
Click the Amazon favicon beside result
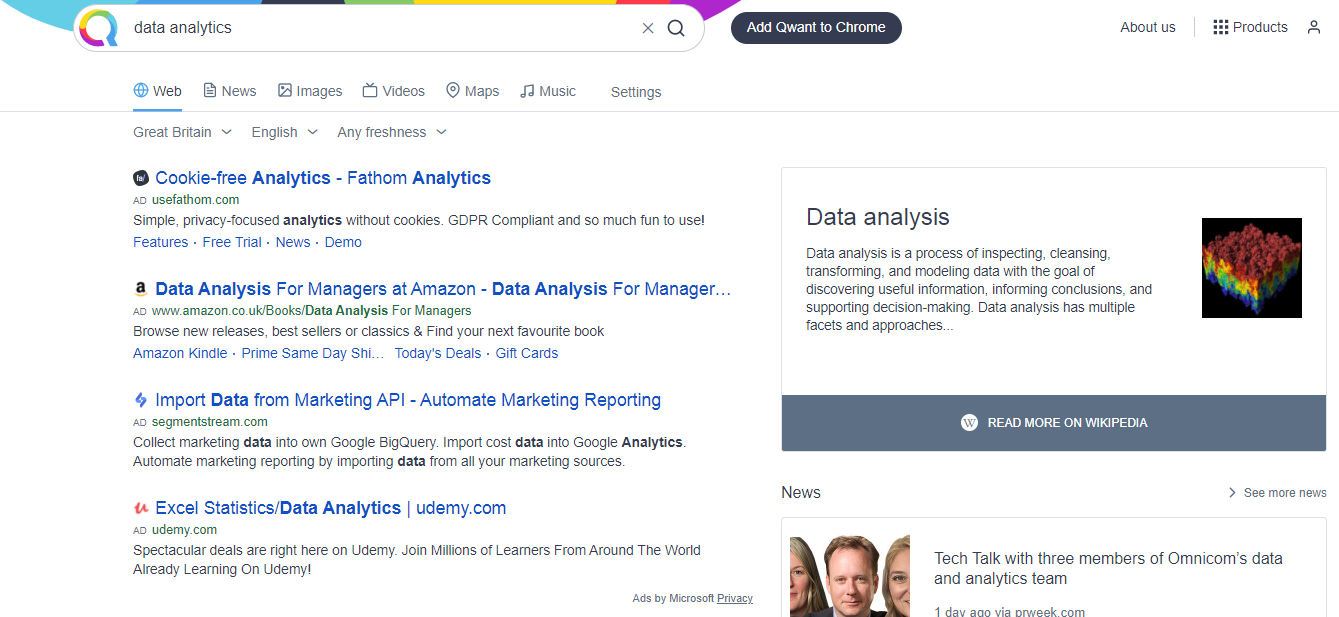pyautogui.click(x=141, y=289)
